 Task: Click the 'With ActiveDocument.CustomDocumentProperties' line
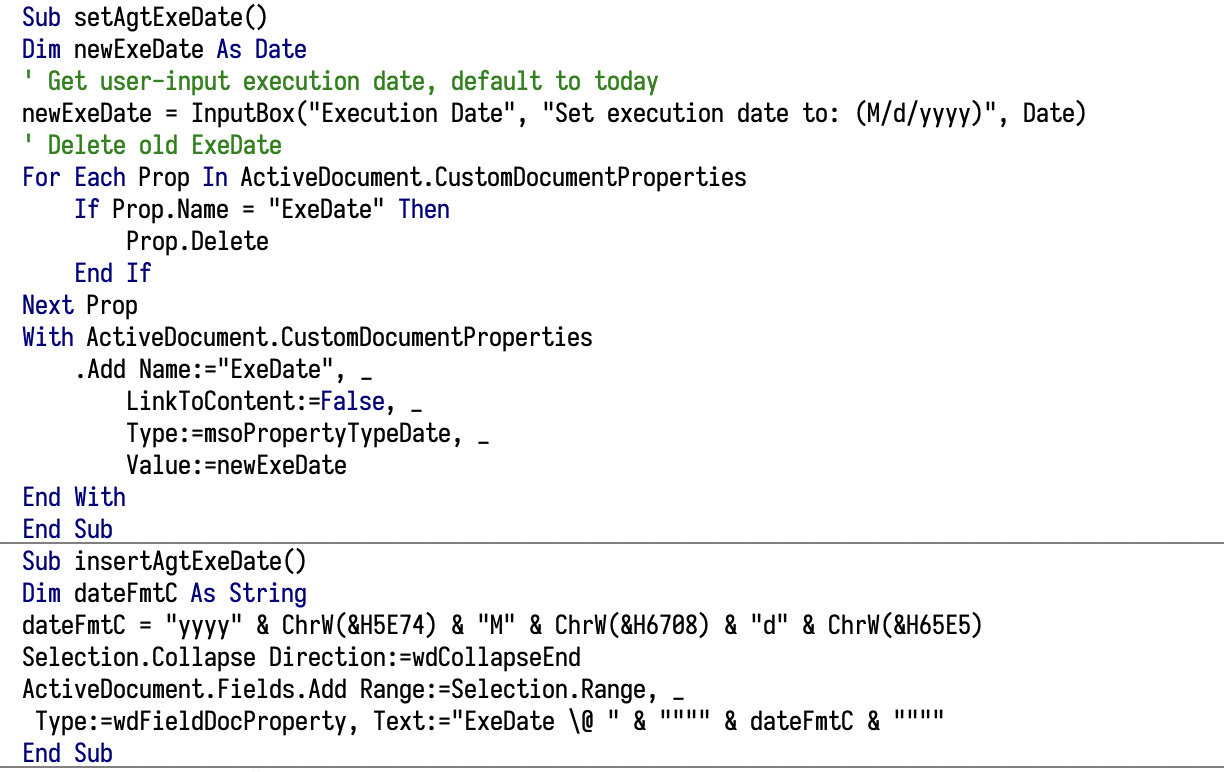pos(307,337)
